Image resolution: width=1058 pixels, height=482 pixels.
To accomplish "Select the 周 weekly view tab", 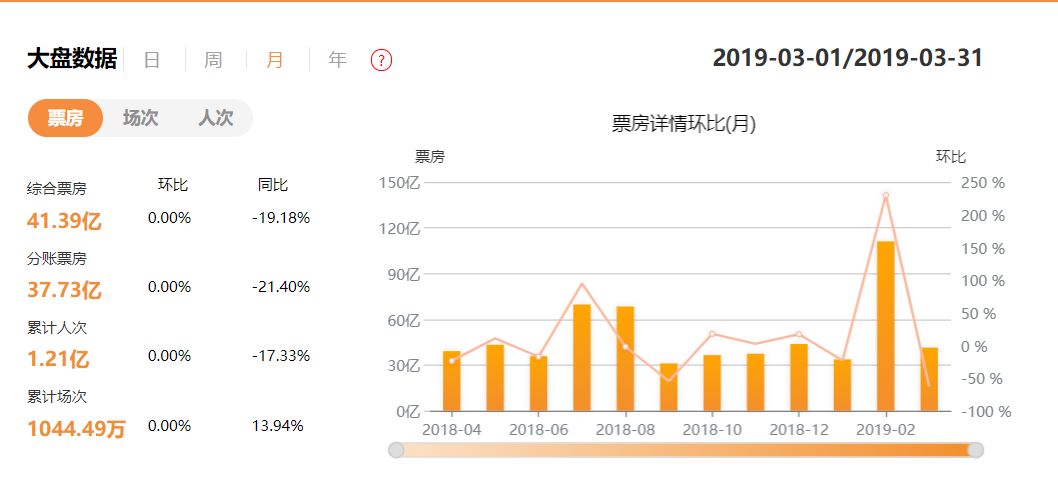I will [x=213, y=60].
